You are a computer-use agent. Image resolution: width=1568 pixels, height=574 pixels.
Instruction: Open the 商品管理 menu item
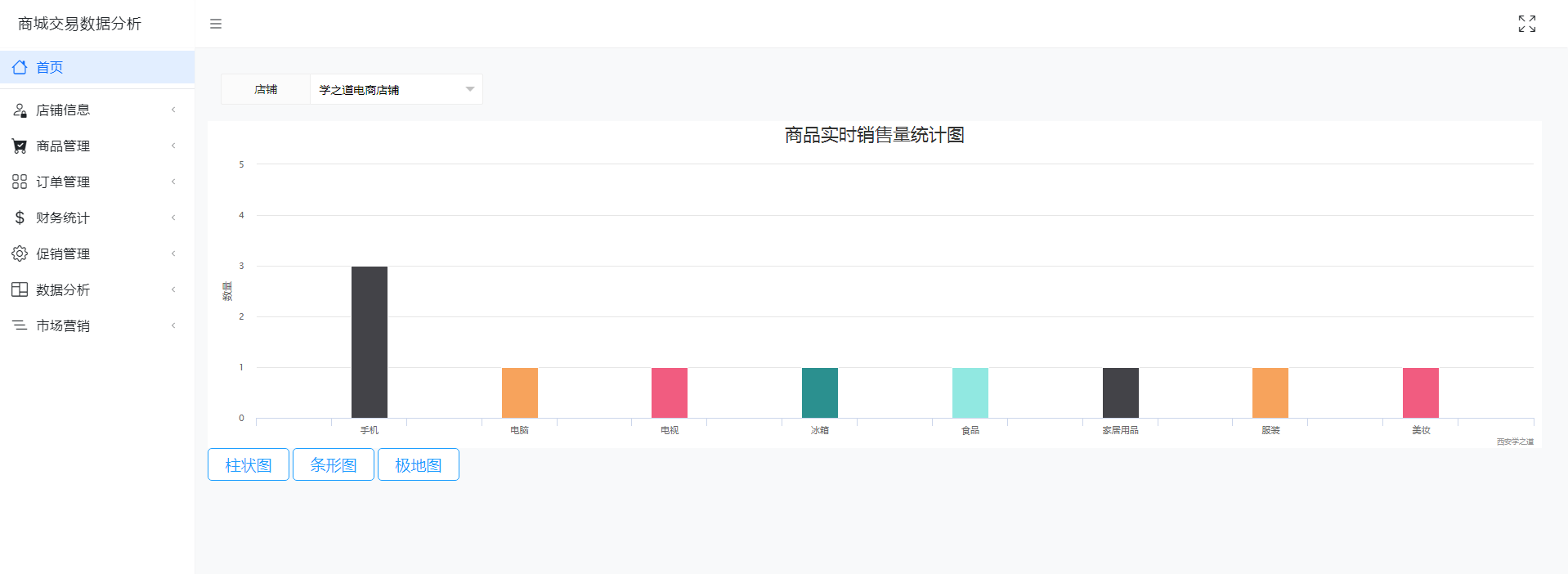[63, 146]
